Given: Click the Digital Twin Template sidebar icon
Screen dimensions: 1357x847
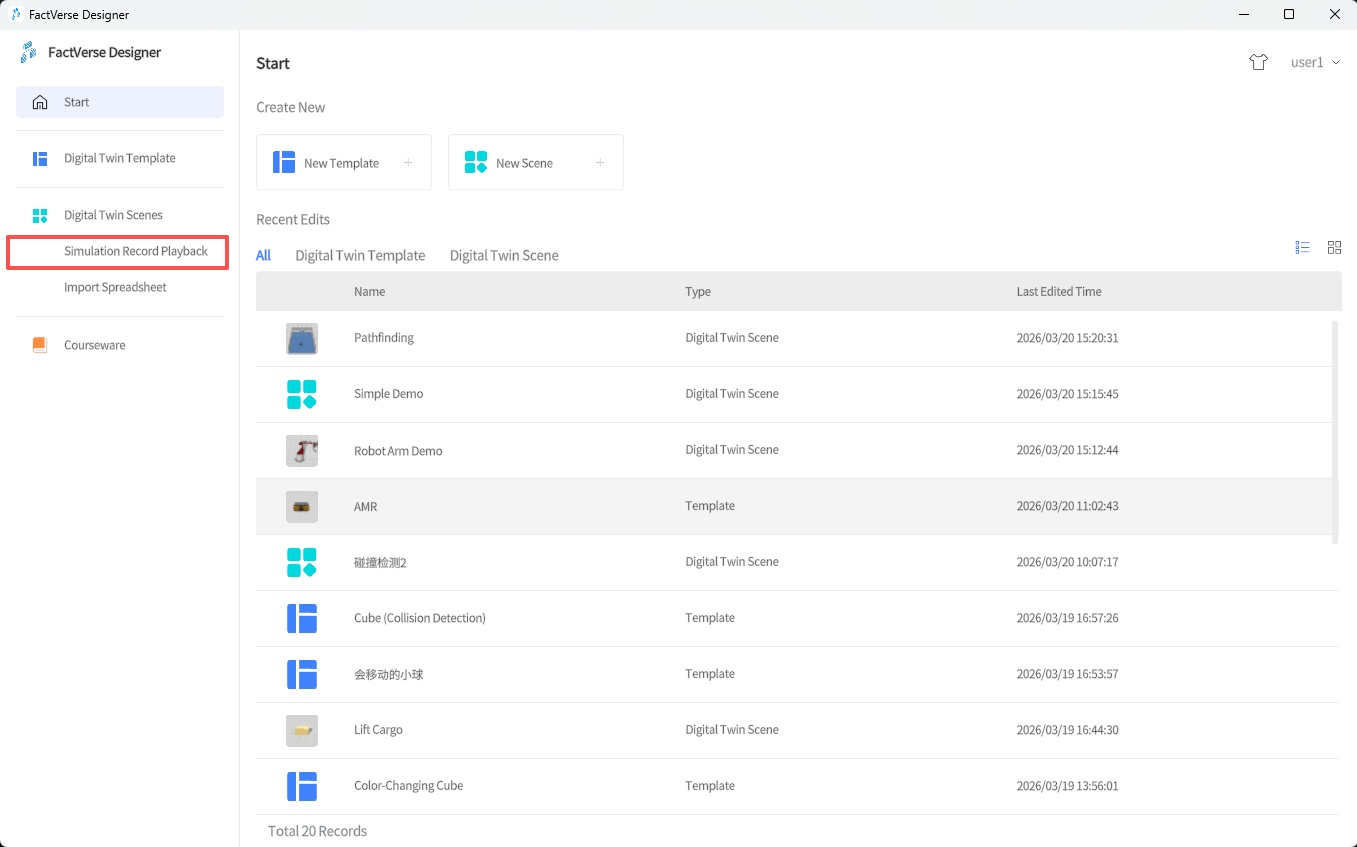Looking at the screenshot, I should pyautogui.click(x=40, y=158).
